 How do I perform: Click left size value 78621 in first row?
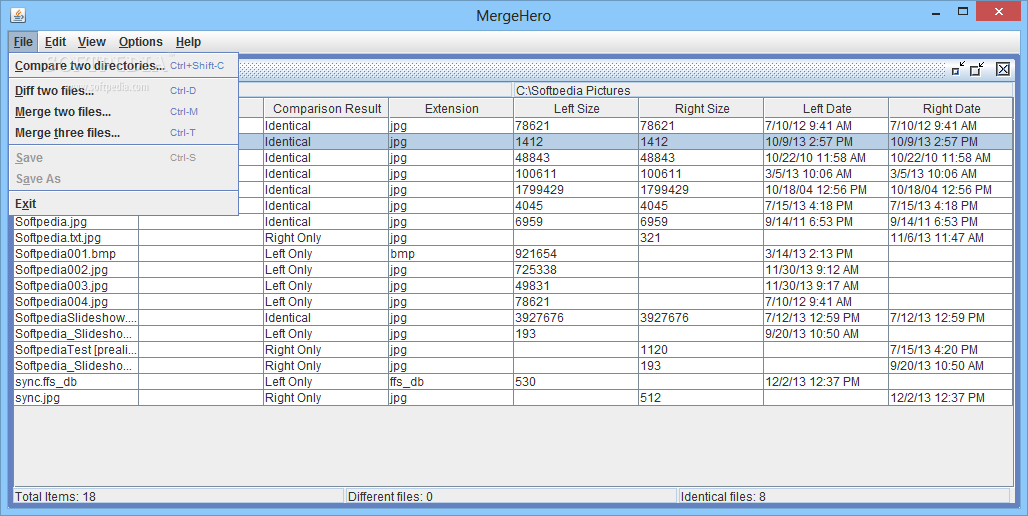click(x=533, y=126)
